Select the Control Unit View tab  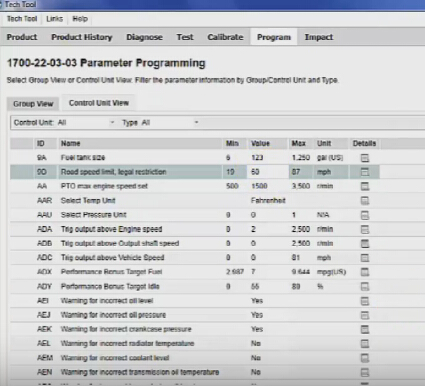point(99,103)
